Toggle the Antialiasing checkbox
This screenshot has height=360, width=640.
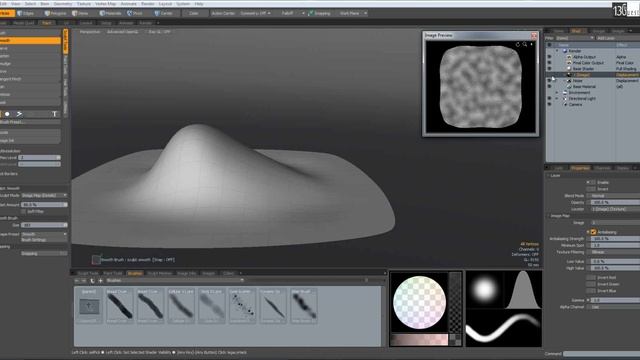(x=593, y=232)
